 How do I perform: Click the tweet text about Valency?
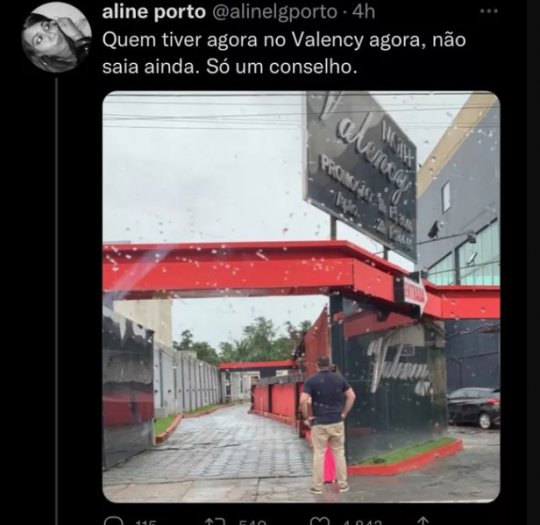[x=284, y=53]
